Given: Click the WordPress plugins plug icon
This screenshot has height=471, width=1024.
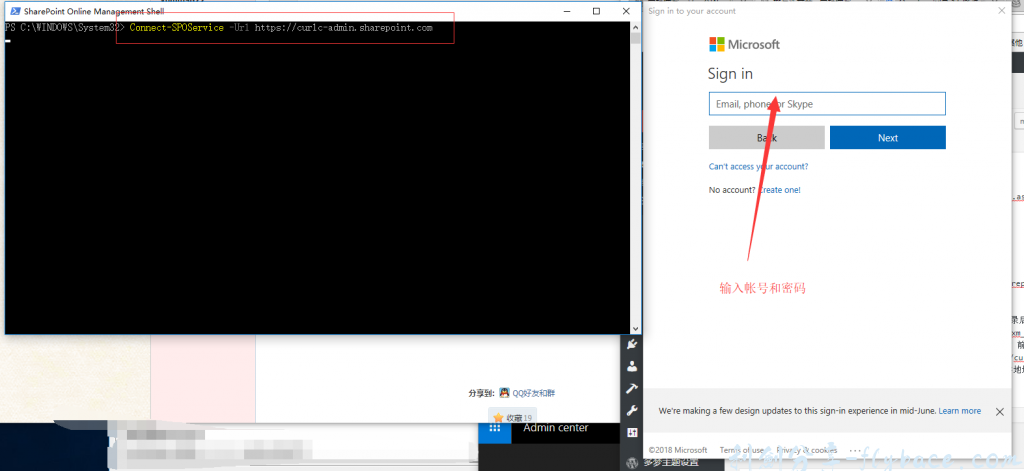Looking at the screenshot, I should (632, 344).
